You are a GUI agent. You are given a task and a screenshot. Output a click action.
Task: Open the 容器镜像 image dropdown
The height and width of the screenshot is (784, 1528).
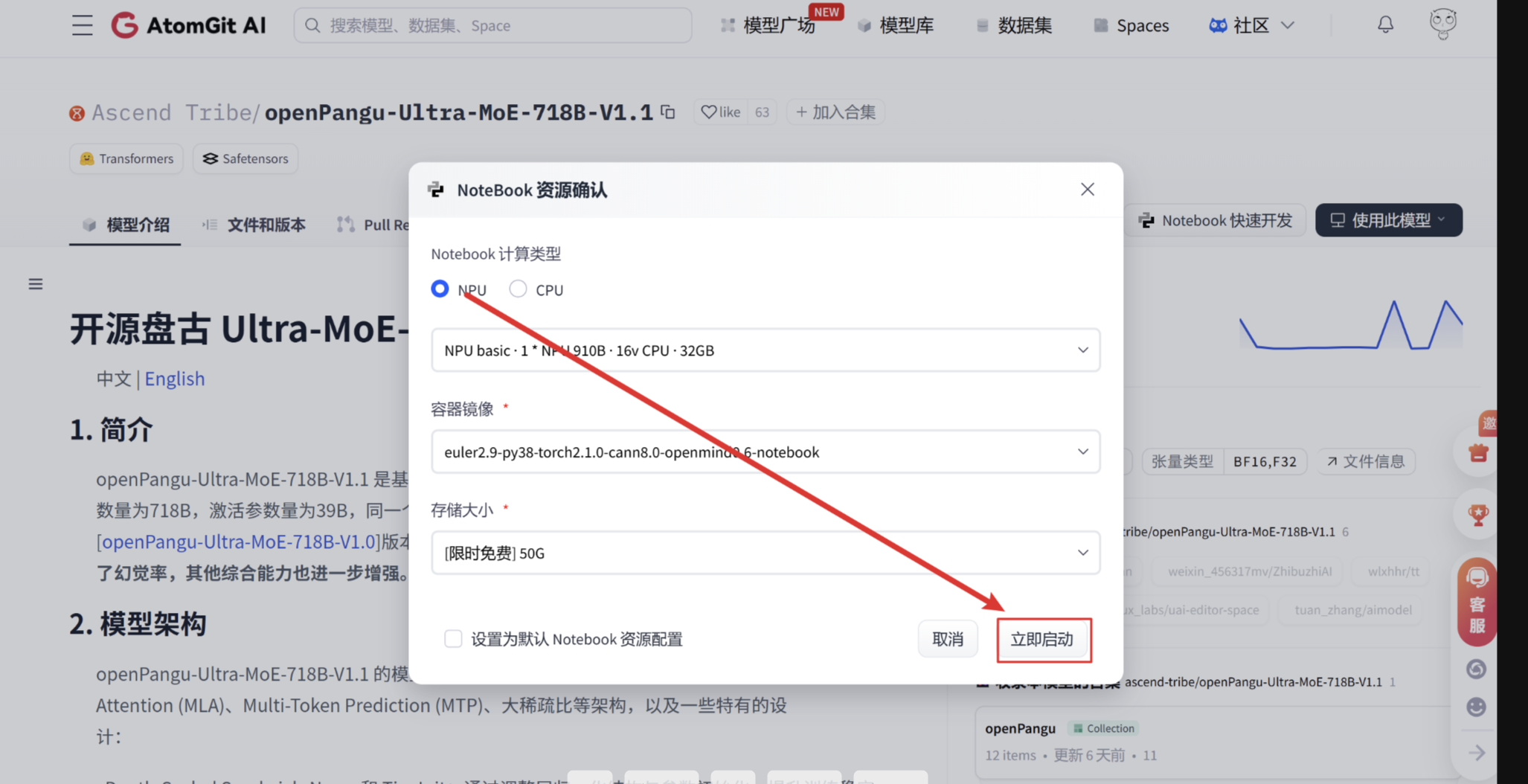click(1082, 451)
